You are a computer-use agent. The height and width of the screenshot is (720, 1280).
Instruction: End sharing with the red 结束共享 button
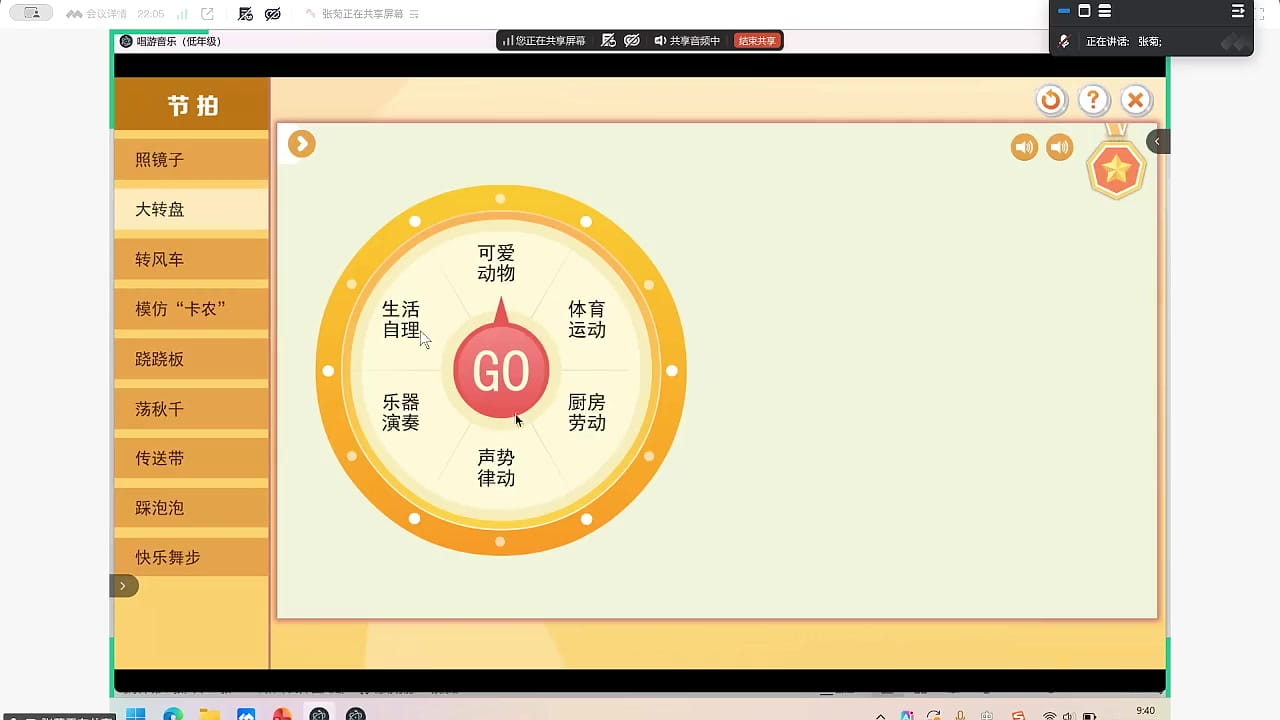click(x=757, y=41)
